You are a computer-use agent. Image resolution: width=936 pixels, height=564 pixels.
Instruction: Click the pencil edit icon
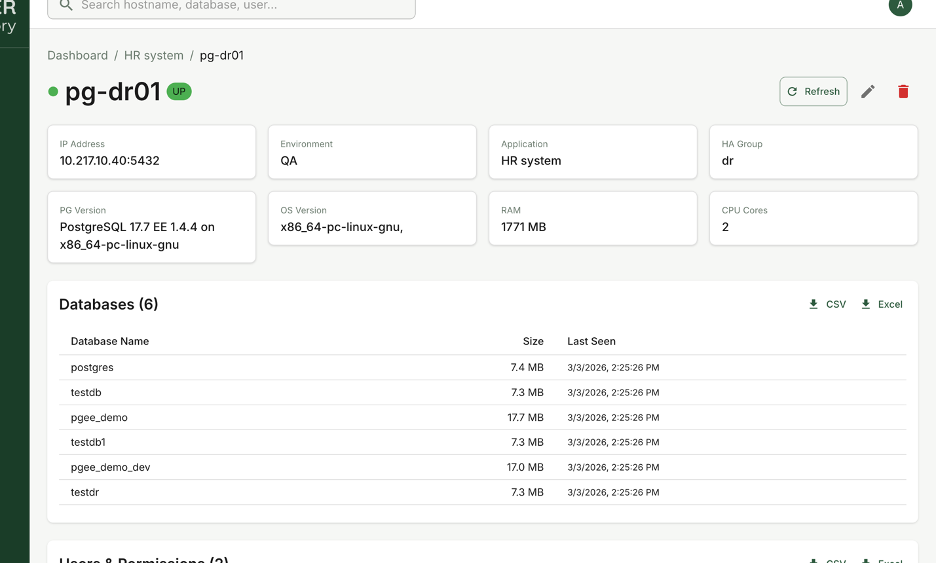pos(868,91)
